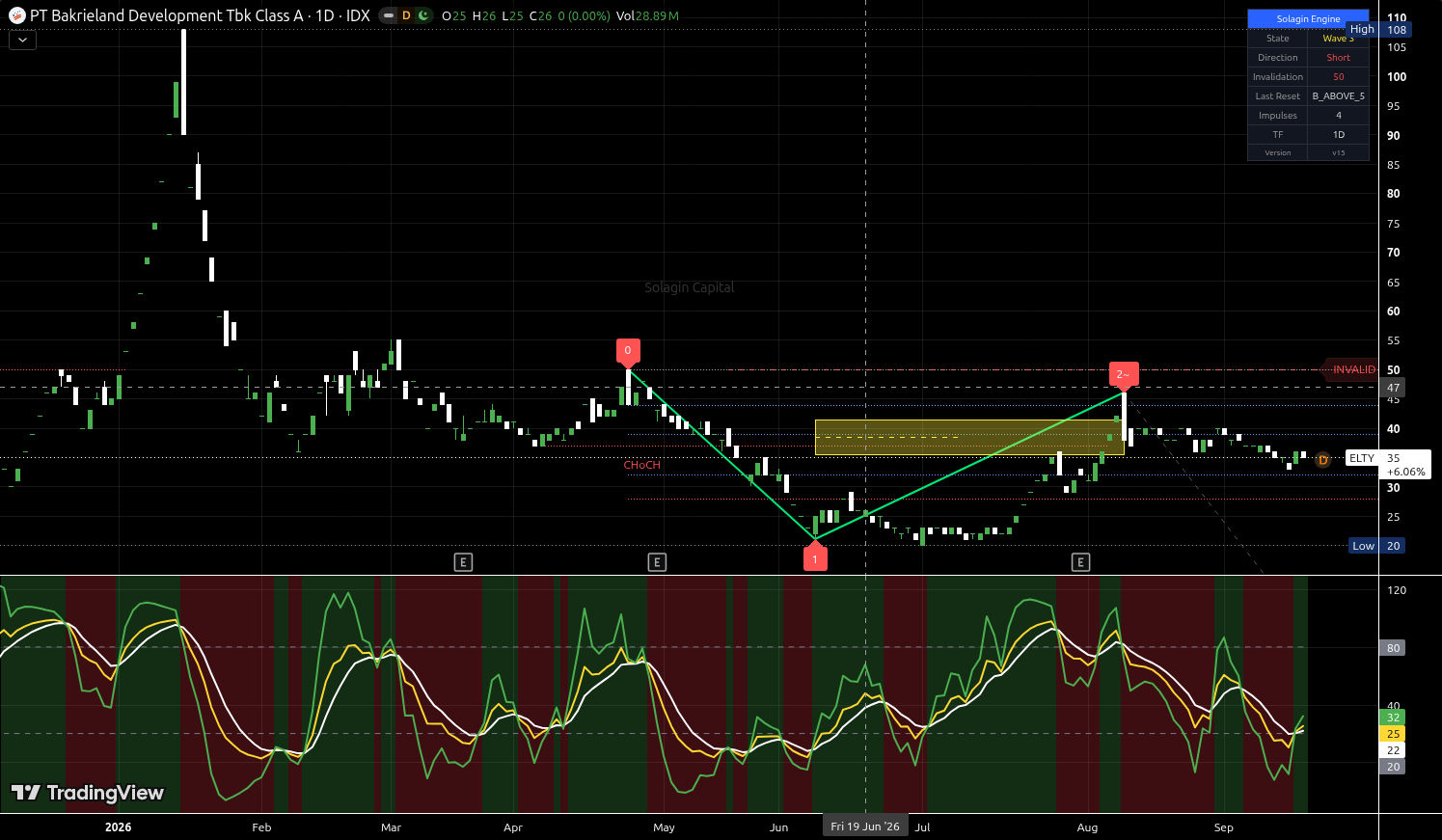The image size is (1442, 840).
Task: Click the Invalidation value 50 in table
Action: [x=1338, y=77]
